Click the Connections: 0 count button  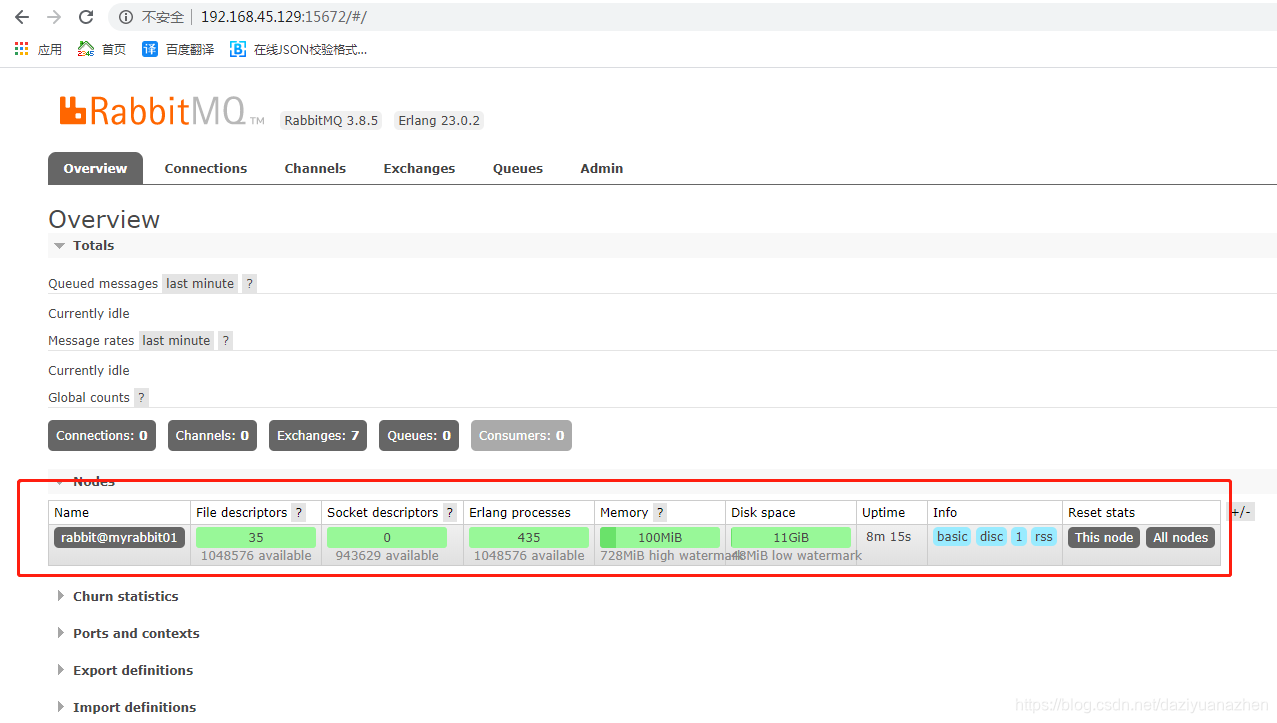click(x=102, y=436)
